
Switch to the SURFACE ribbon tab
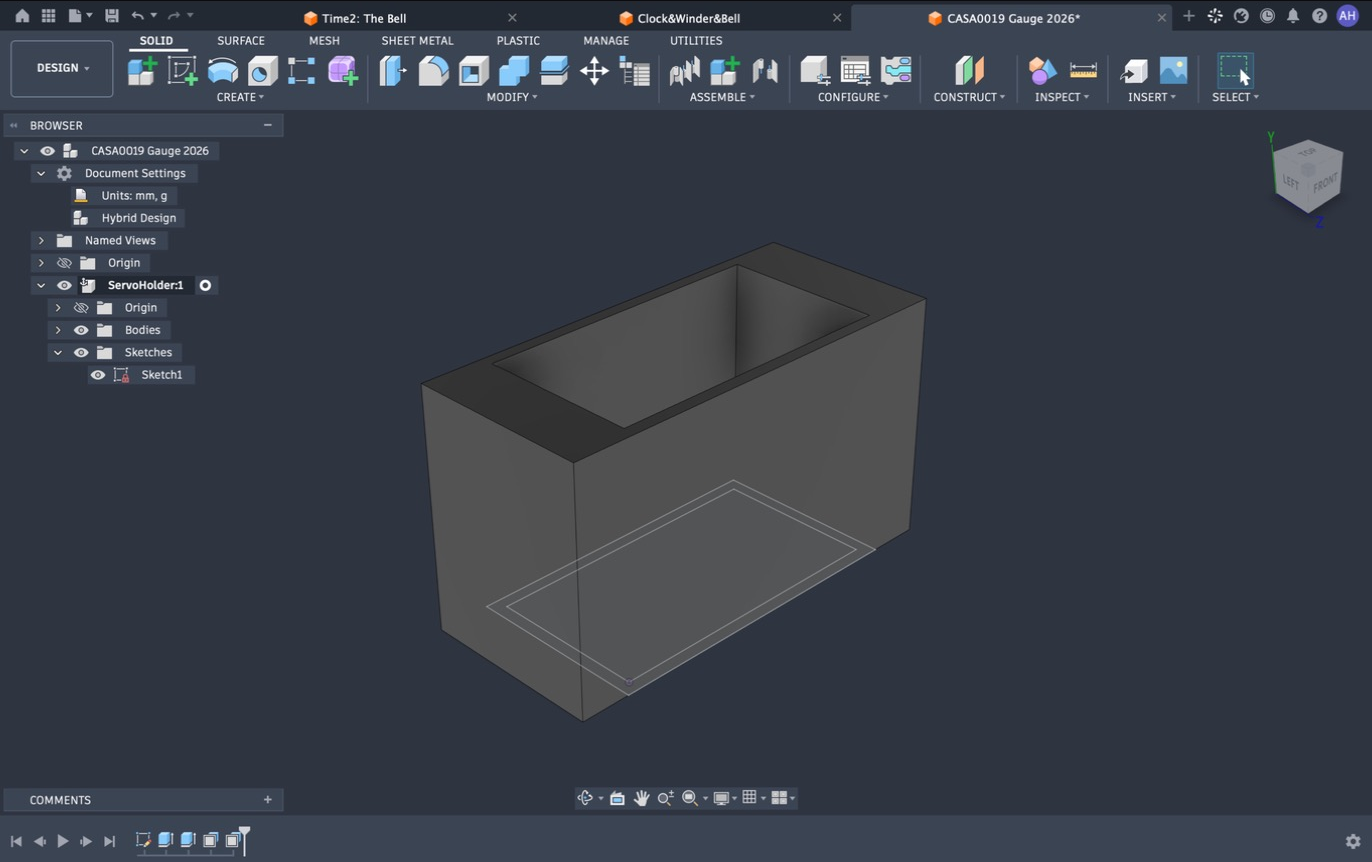tap(241, 41)
